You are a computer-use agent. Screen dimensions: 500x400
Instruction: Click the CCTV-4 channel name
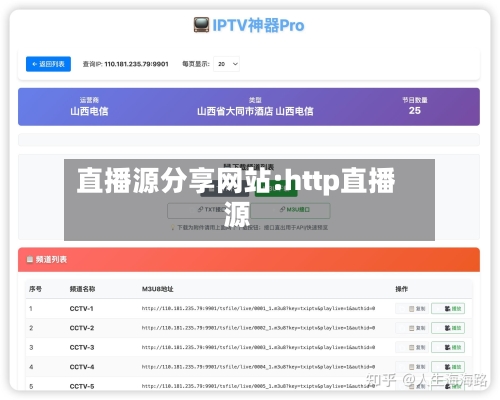coord(82,367)
